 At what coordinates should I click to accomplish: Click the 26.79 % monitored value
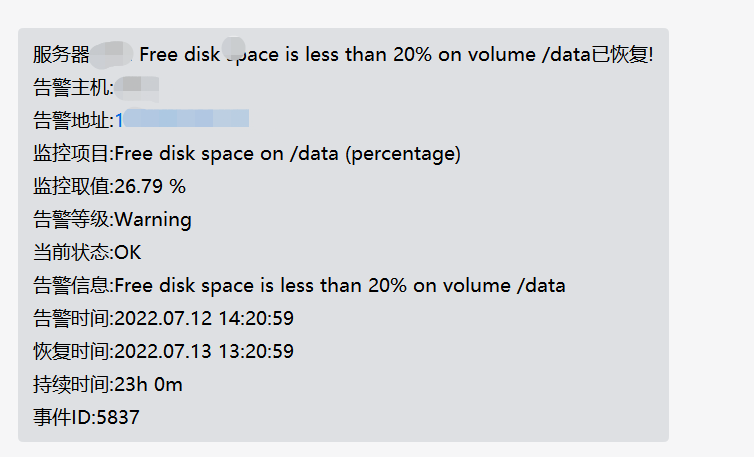point(150,186)
